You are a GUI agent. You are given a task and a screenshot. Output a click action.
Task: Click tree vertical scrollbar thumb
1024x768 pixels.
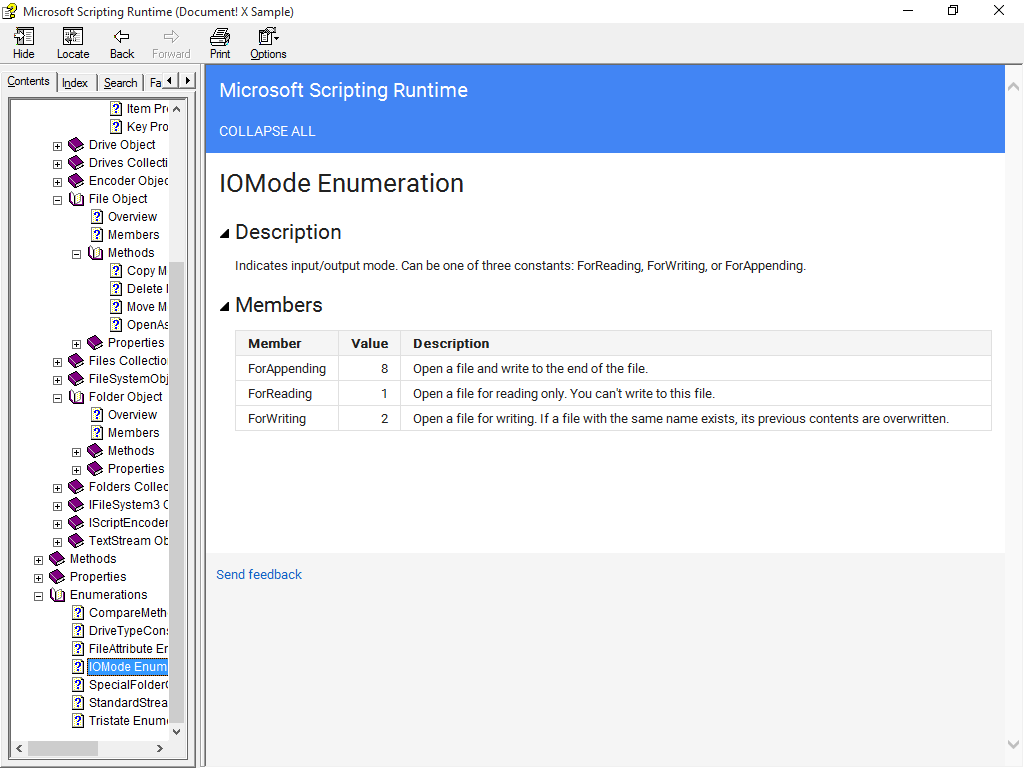(x=176, y=491)
